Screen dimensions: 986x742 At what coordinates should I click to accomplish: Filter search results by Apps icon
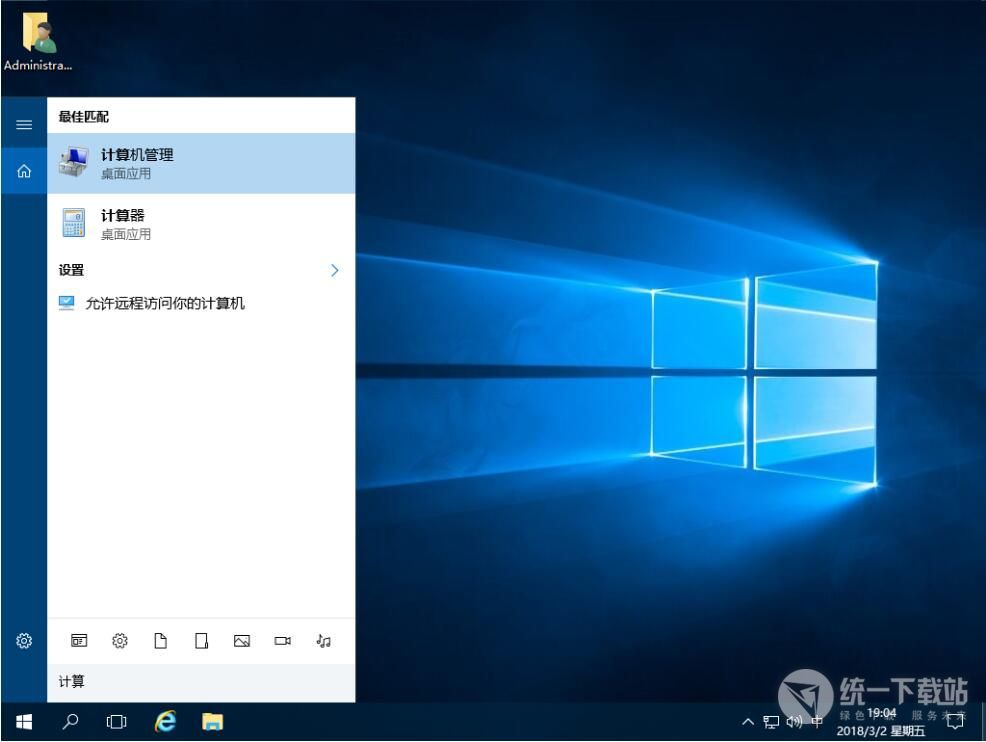tap(79, 641)
